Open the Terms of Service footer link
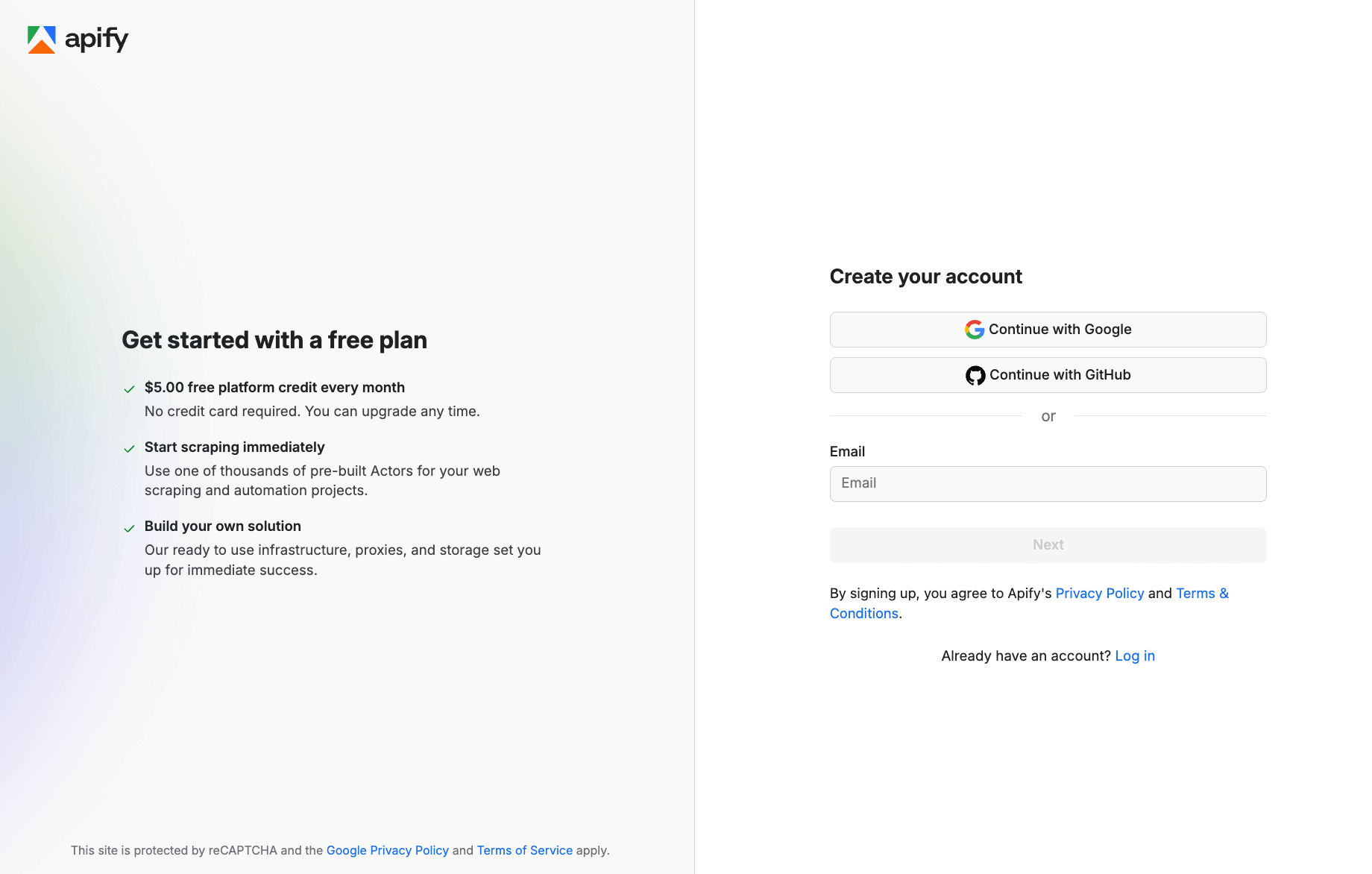 (x=524, y=850)
